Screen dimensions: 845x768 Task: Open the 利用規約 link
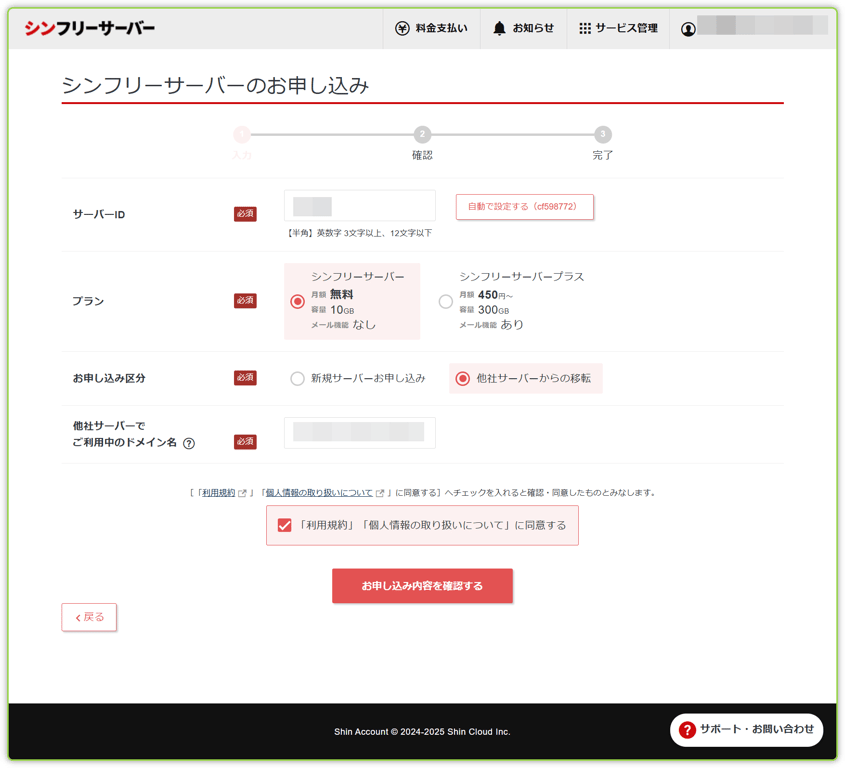coord(218,493)
